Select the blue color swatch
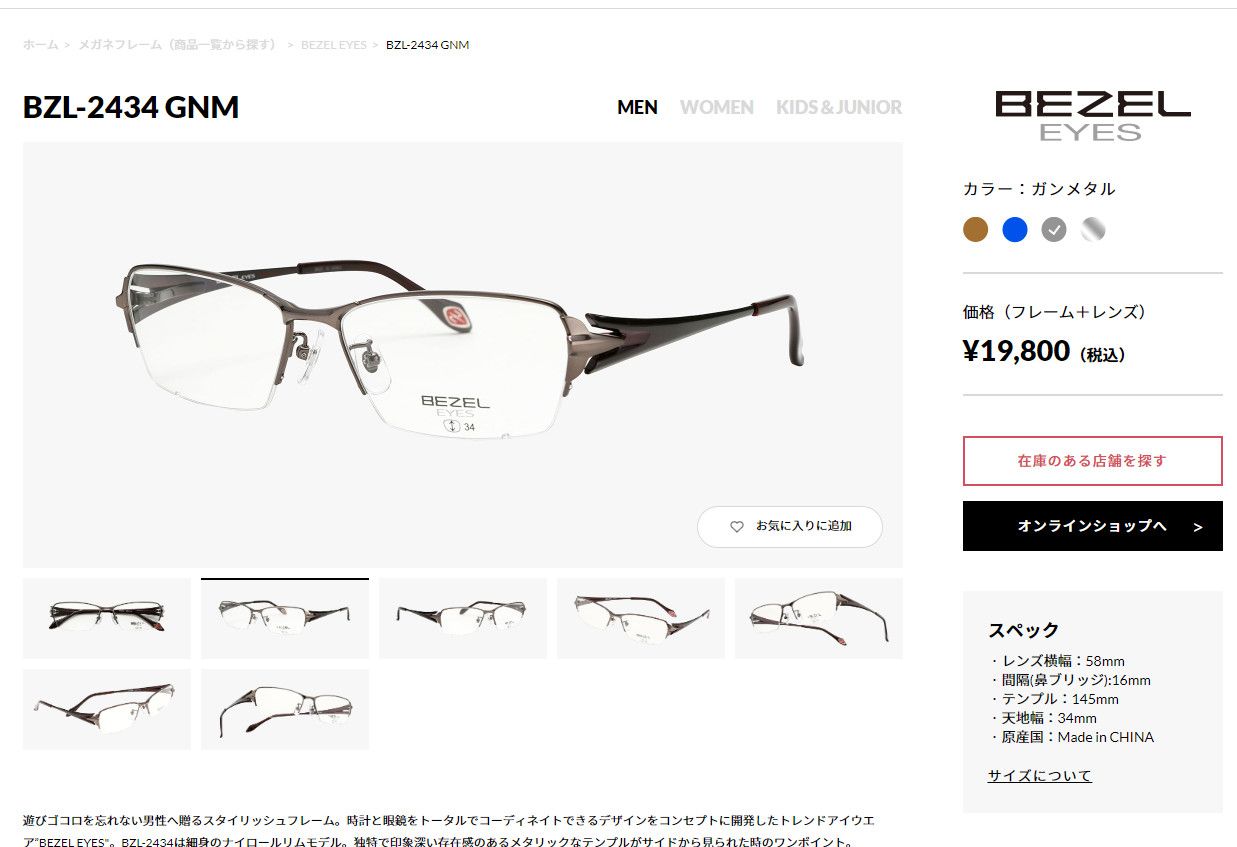The width and height of the screenshot is (1237, 847). pos(1015,230)
